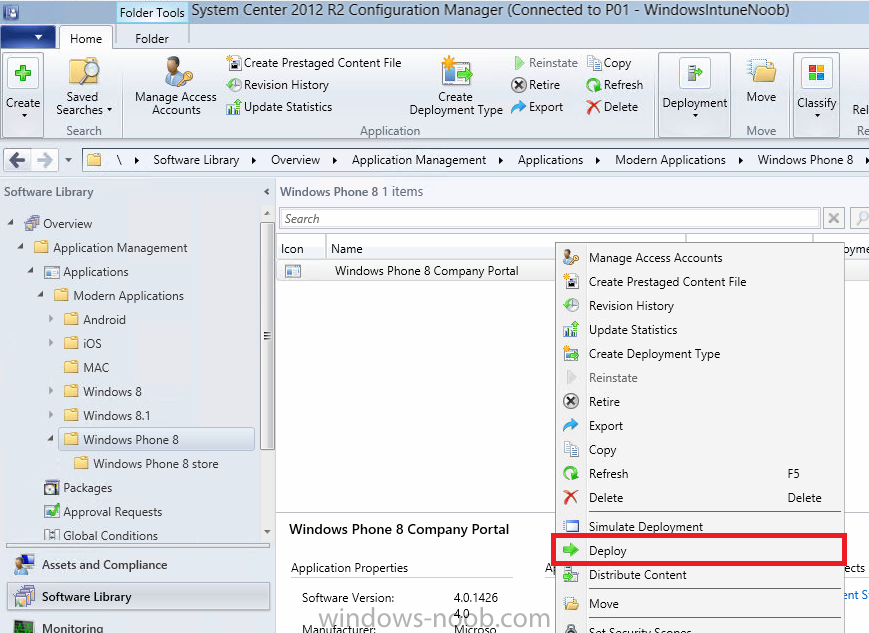Choose Revision History from the context menu
Screen dimensions: 869x633
699,305
